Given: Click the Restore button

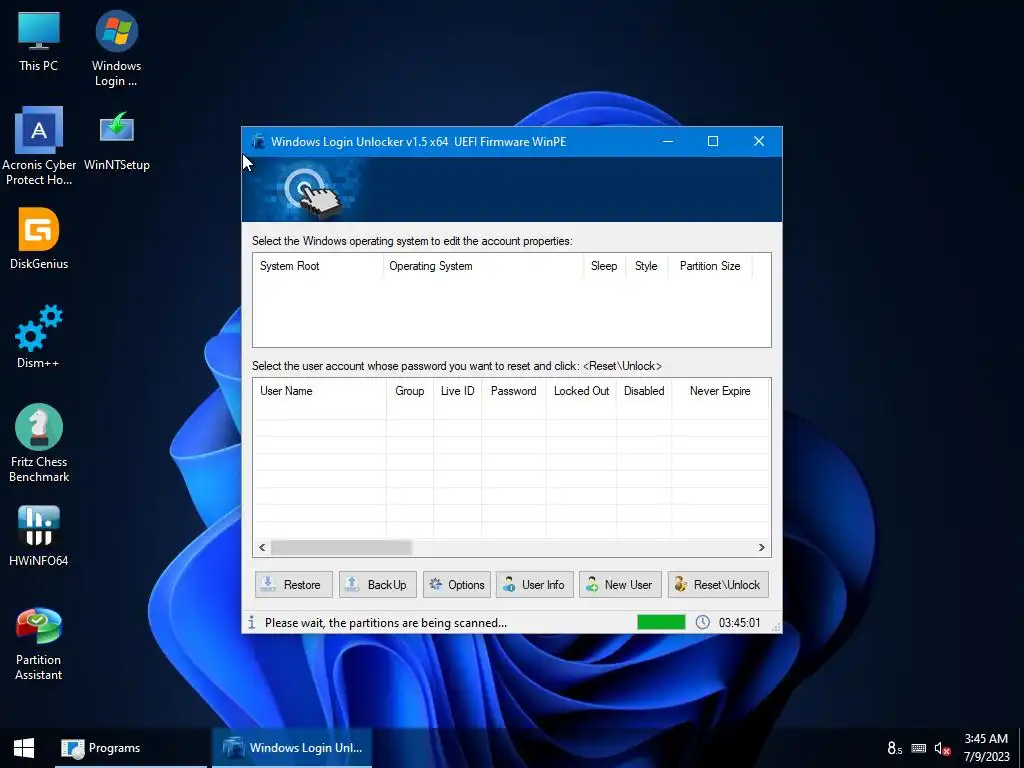Looking at the screenshot, I should pyautogui.click(x=293, y=584).
